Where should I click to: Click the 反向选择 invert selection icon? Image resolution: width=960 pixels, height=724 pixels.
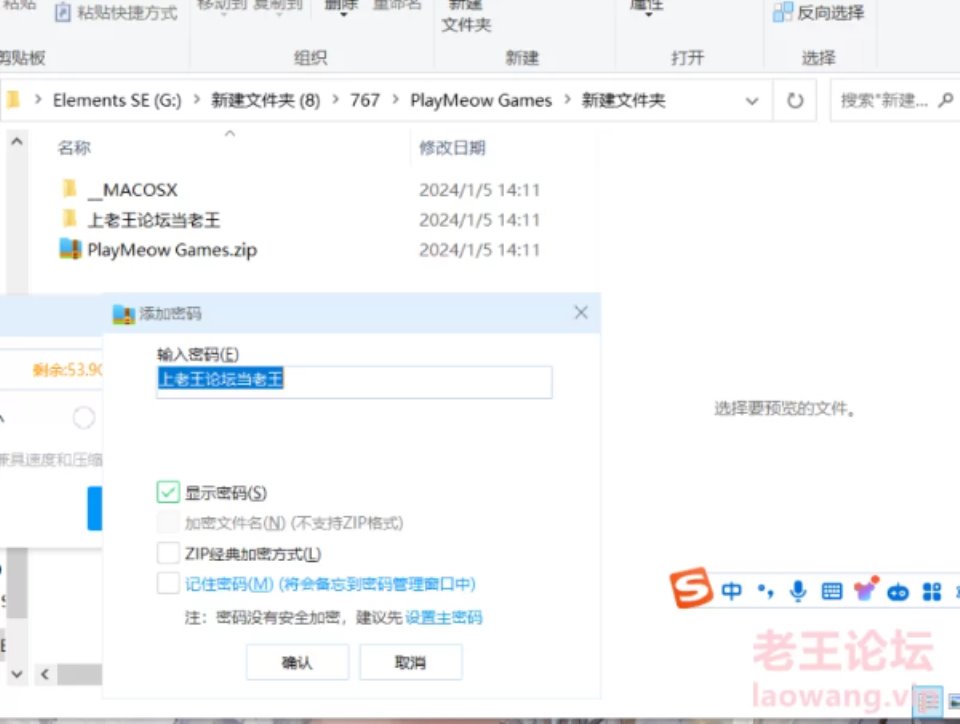[x=782, y=12]
